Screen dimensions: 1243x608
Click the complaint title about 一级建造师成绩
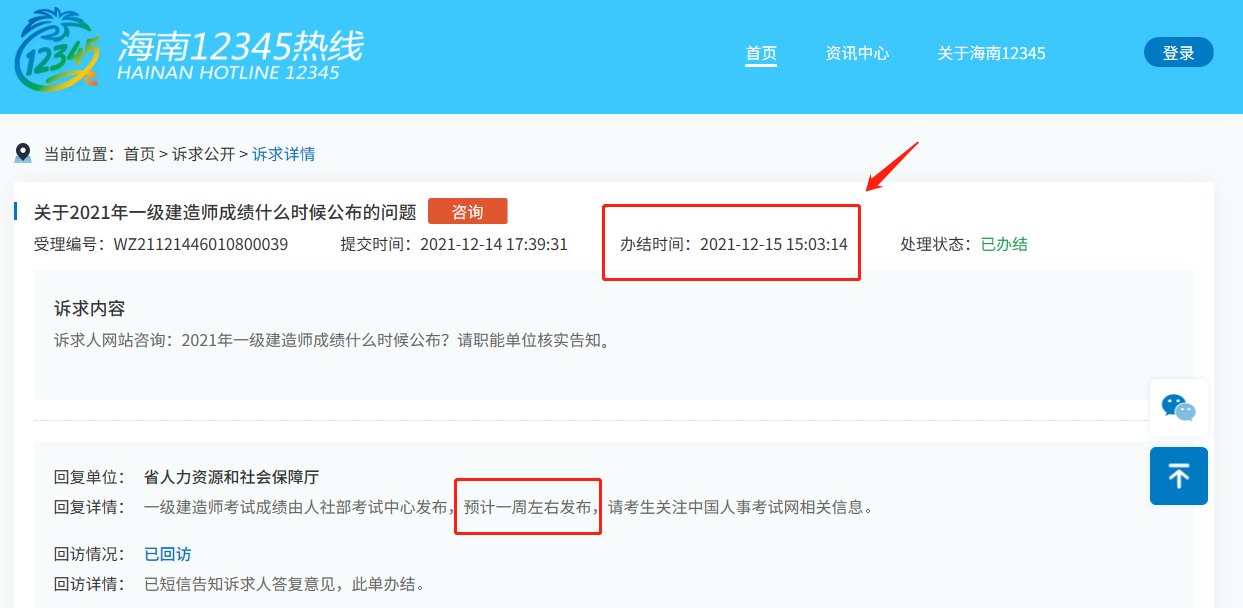tap(225, 212)
